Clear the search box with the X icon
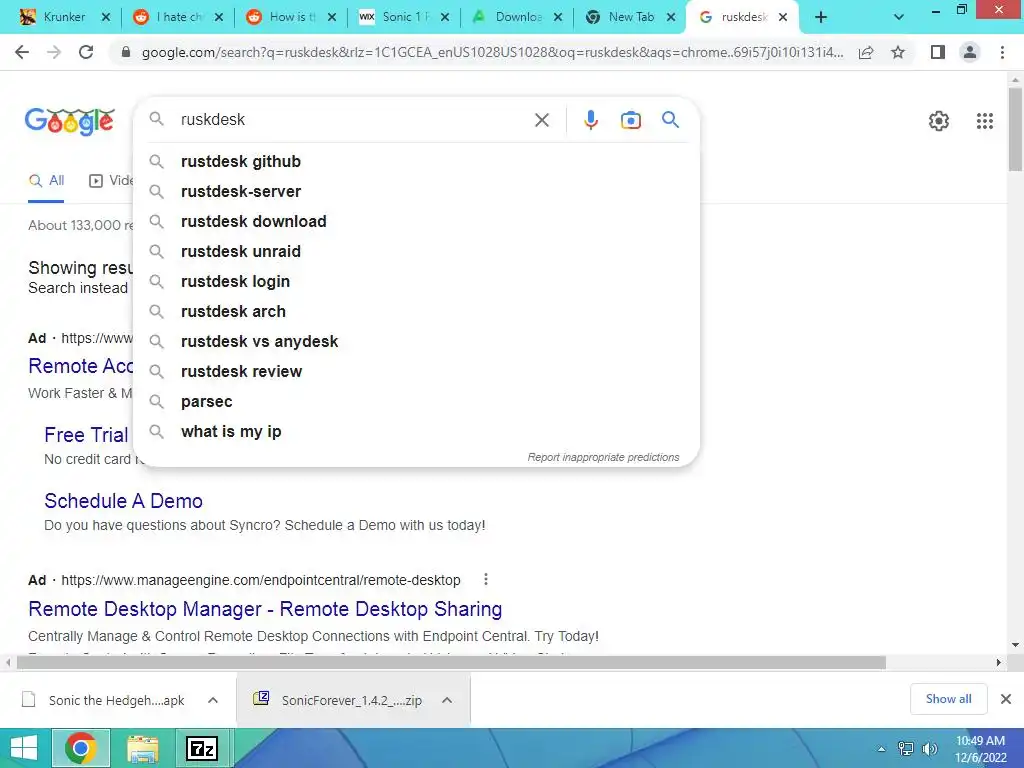The width and height of the screenshot is (1024, 768). point(541,120)
